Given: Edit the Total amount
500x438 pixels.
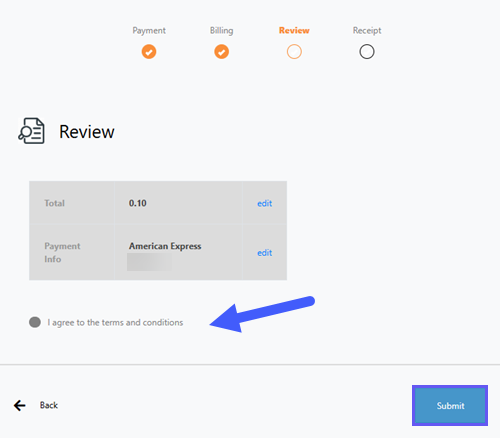Looking at the screenshot, I should [x=265, y=203].
